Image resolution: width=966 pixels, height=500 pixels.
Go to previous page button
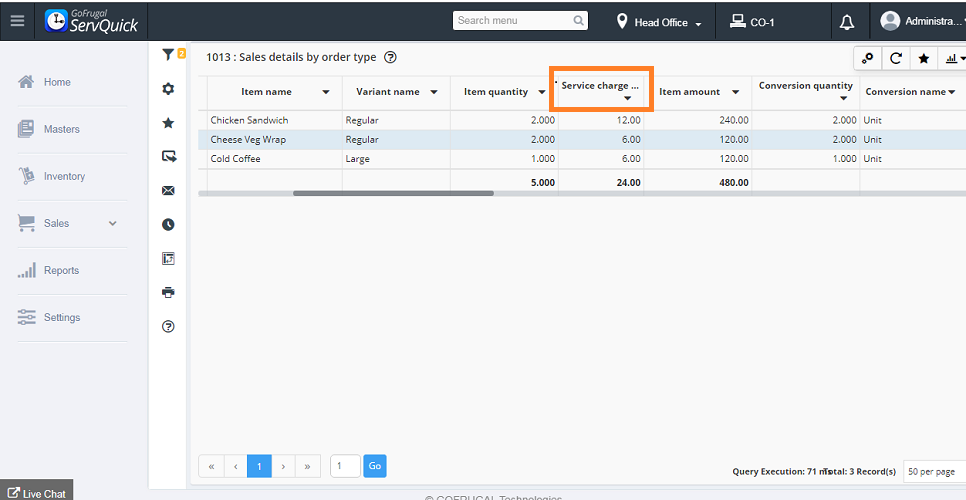coord(235,466)
